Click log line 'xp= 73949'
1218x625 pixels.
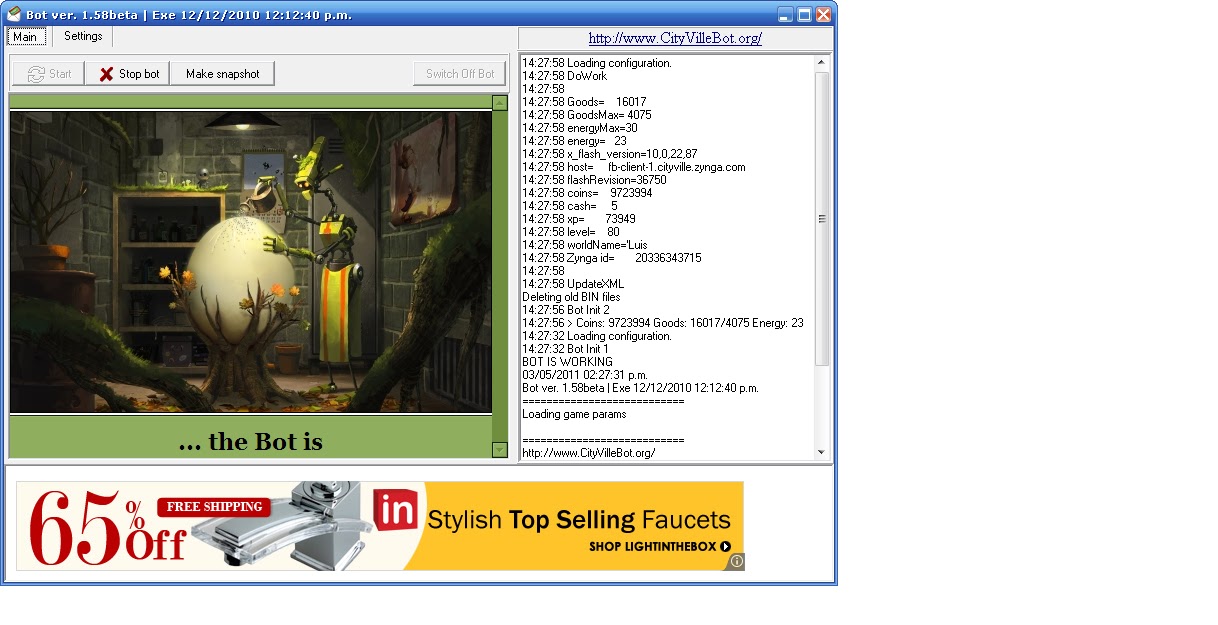click(x=579, y=219)
